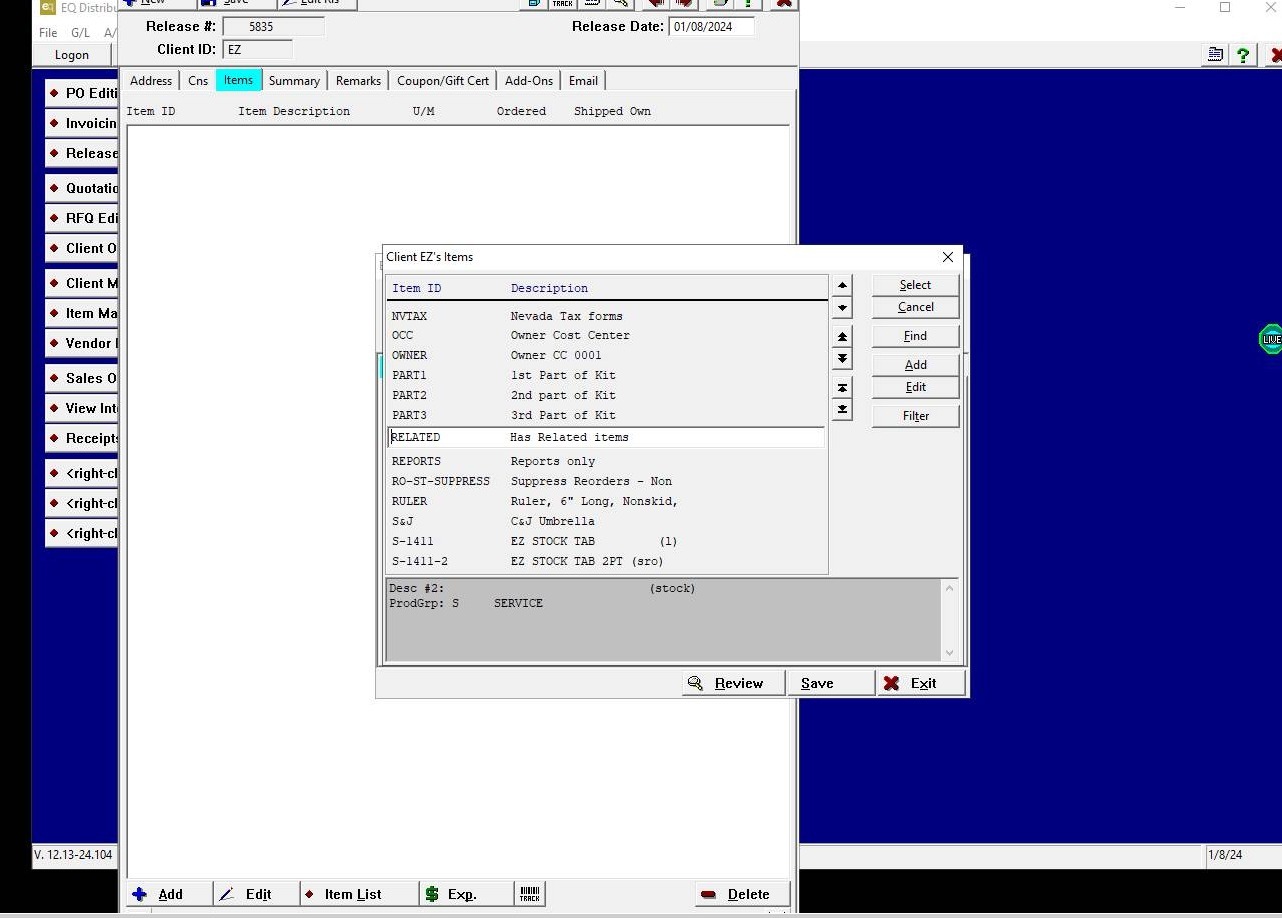This screenshot has height=918, width=1282.
Task: Select the REPORTS item row
Action: 607,461
